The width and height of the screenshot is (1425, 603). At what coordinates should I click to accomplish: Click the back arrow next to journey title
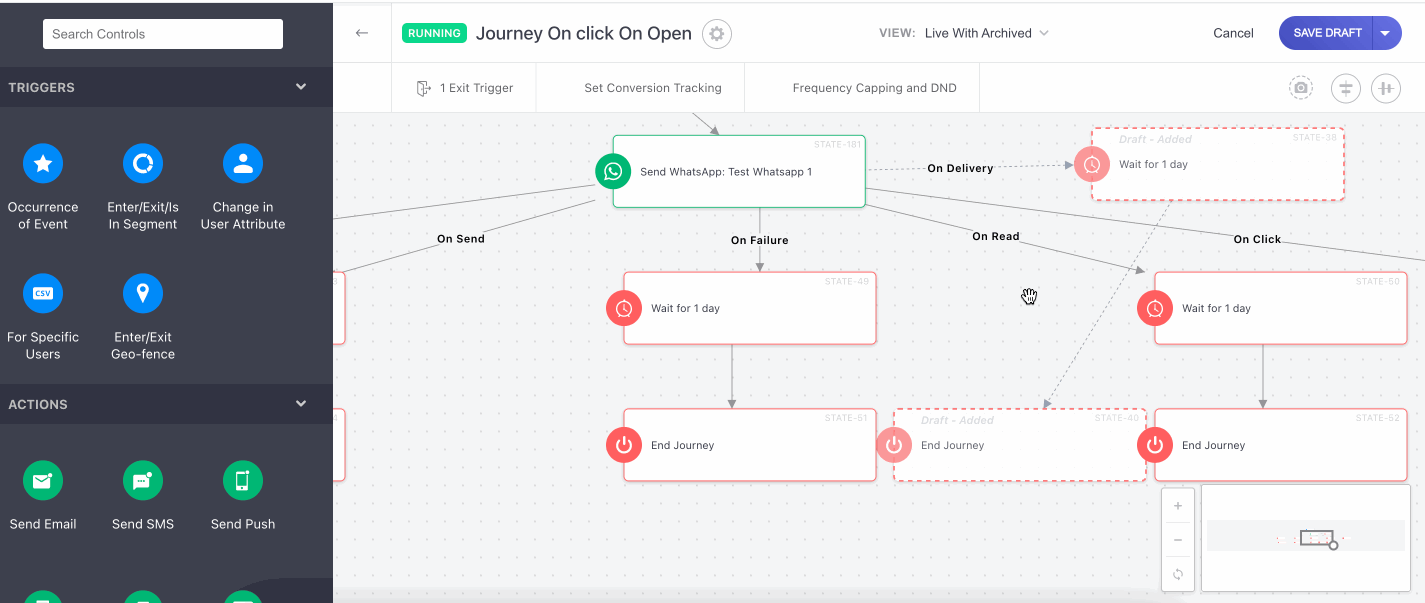(362, 33)
